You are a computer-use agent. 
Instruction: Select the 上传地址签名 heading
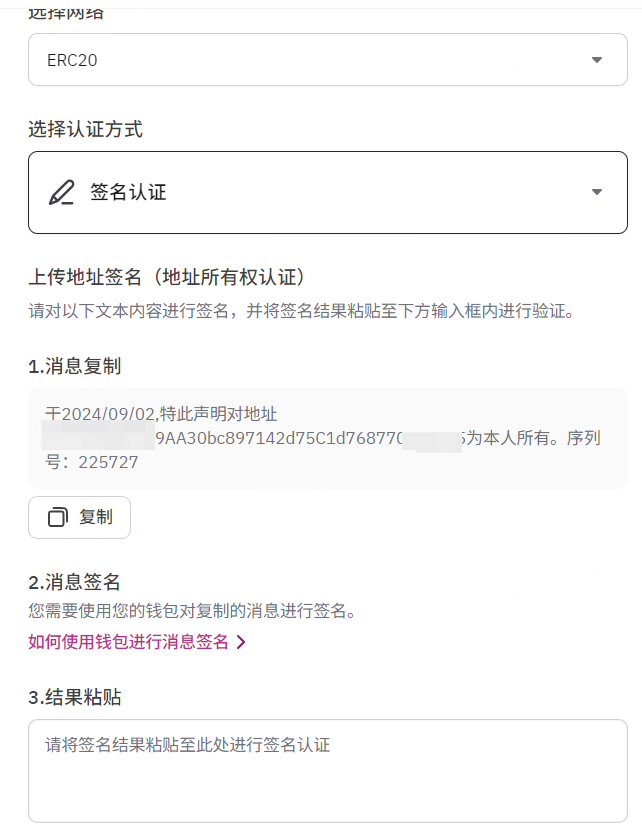click(x=166, y=277)
